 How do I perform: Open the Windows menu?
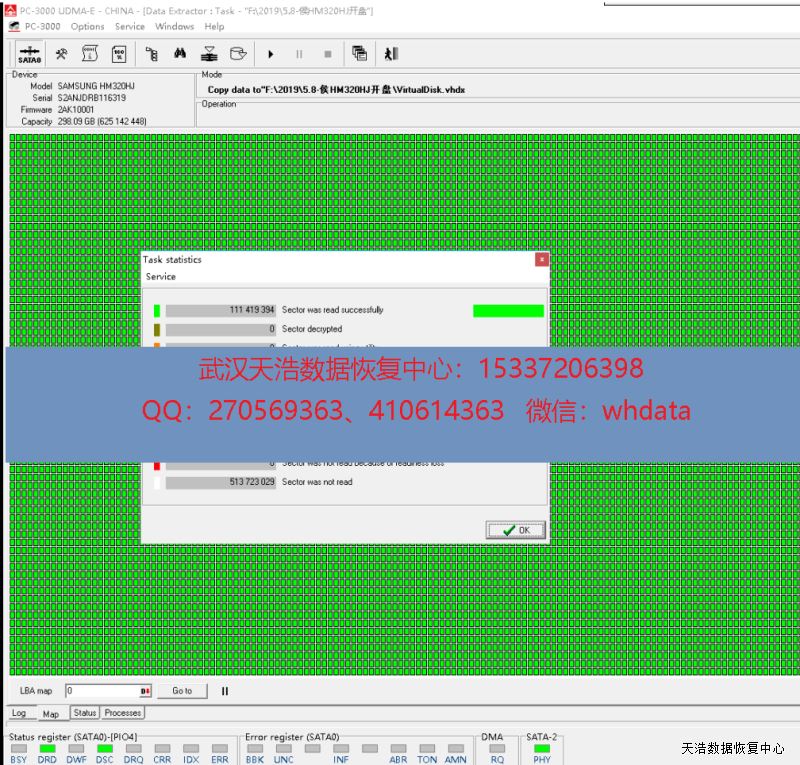pyautogui.click(x=174, y=27)
